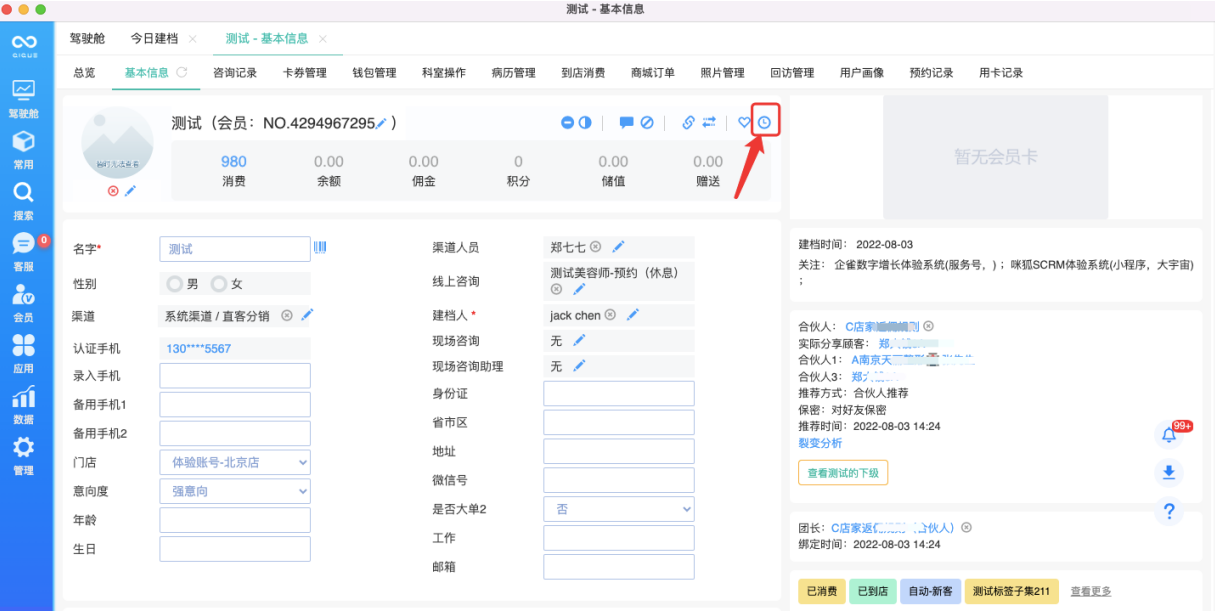The width and height of the screenshot is (1215, 614).
Task: Open the 客服 icon with red badge
Action: coord(22,248)
